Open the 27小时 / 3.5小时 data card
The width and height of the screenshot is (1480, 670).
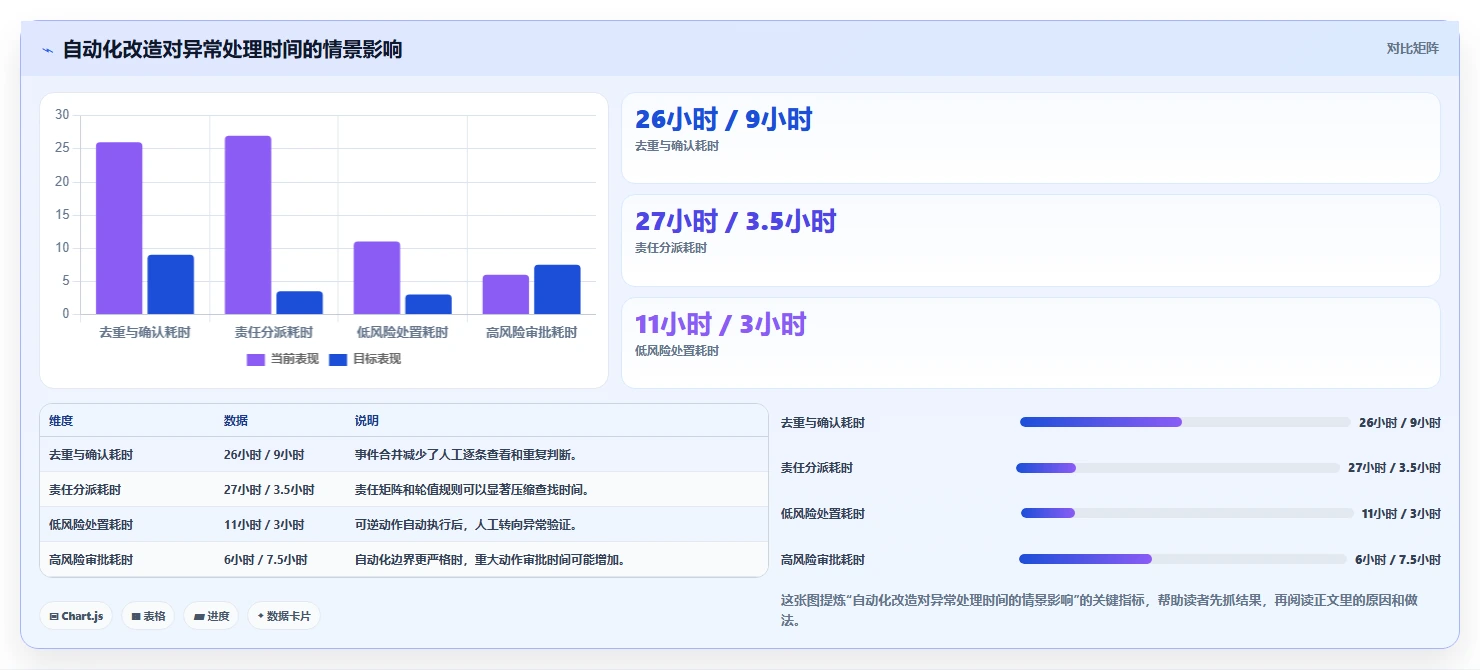pyautogui.click(x=1031, y=241)
